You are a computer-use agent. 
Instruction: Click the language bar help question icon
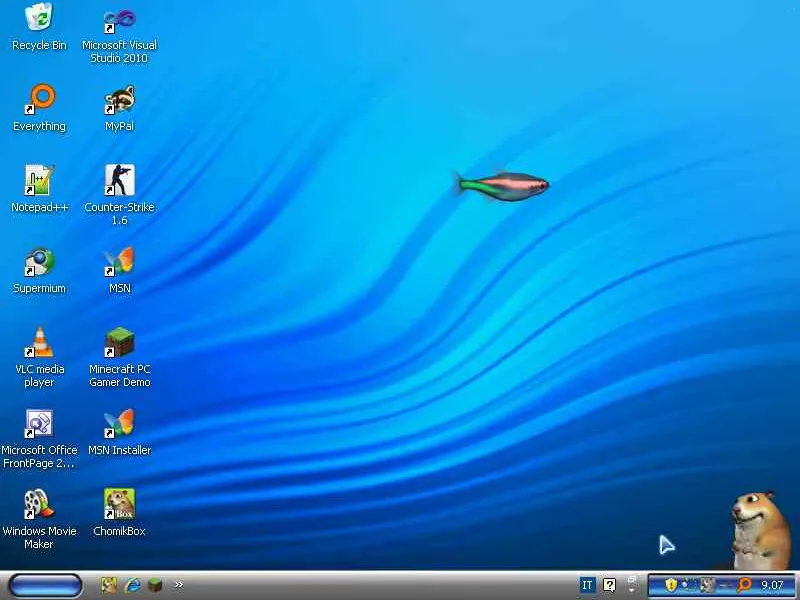click(609, 585)
